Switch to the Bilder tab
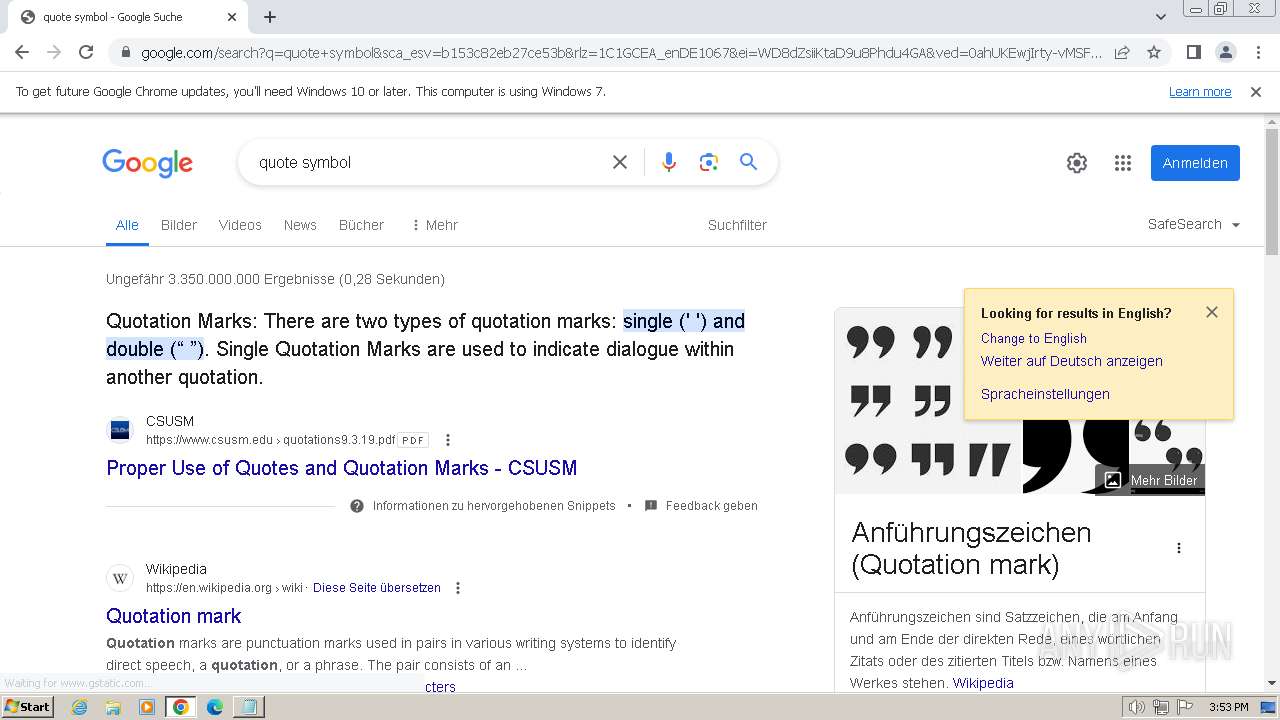The width and height of the screenshot is (1280, 720). point(179,225)
